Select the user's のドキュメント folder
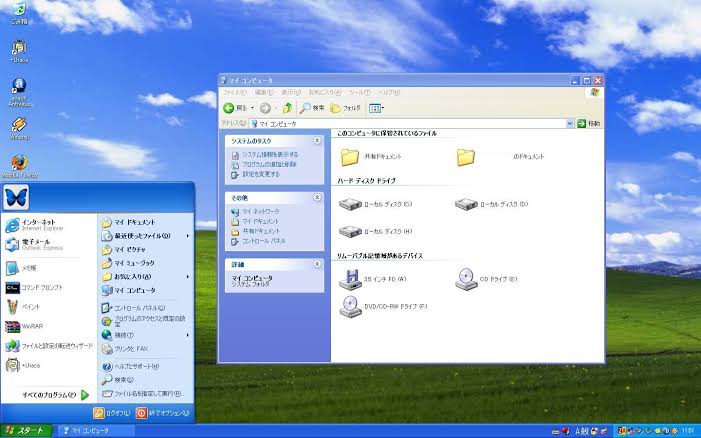This screenshot has width=701, height=438. pos(500,157)
